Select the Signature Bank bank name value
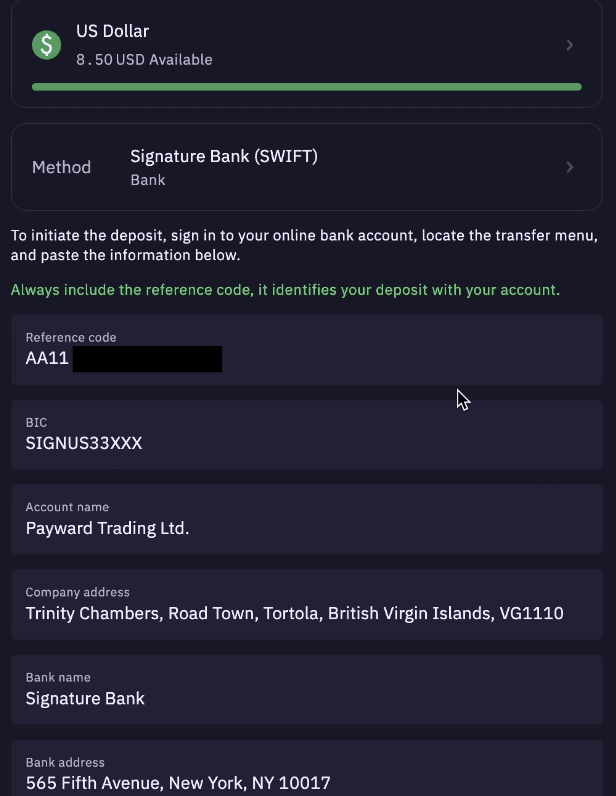The height and width of the screenshot is (796, 616). pyautogui.click(x=85, y=698)
